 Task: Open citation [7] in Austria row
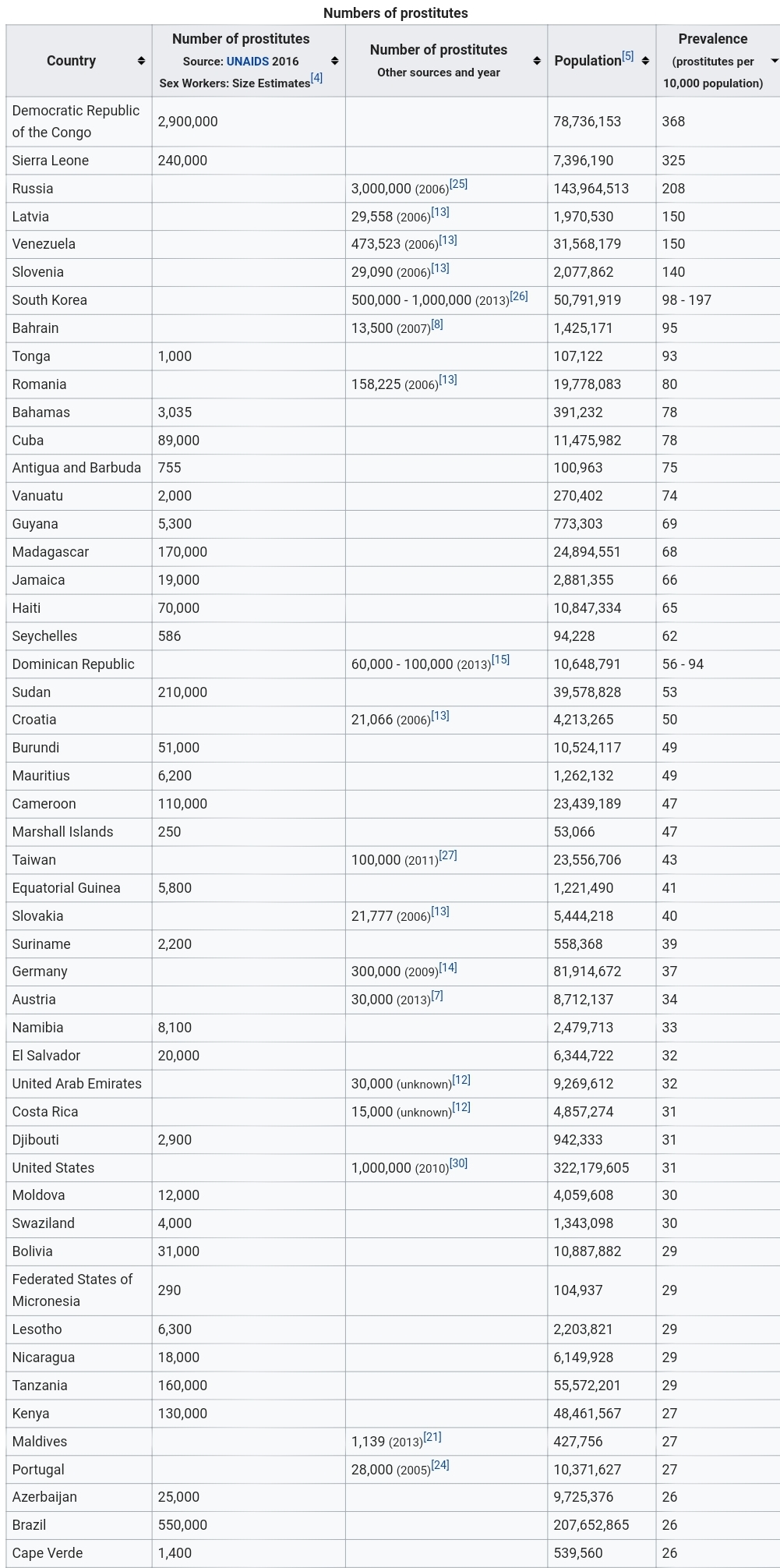[437, 996]
